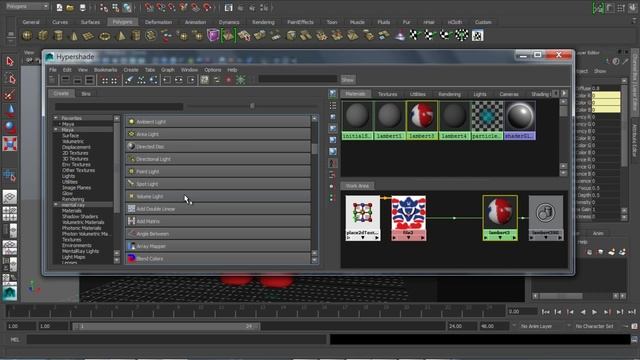The image size is (640, 360).
Task: Collapse the Favorites tree section
Action: click(x=56, y=118)
